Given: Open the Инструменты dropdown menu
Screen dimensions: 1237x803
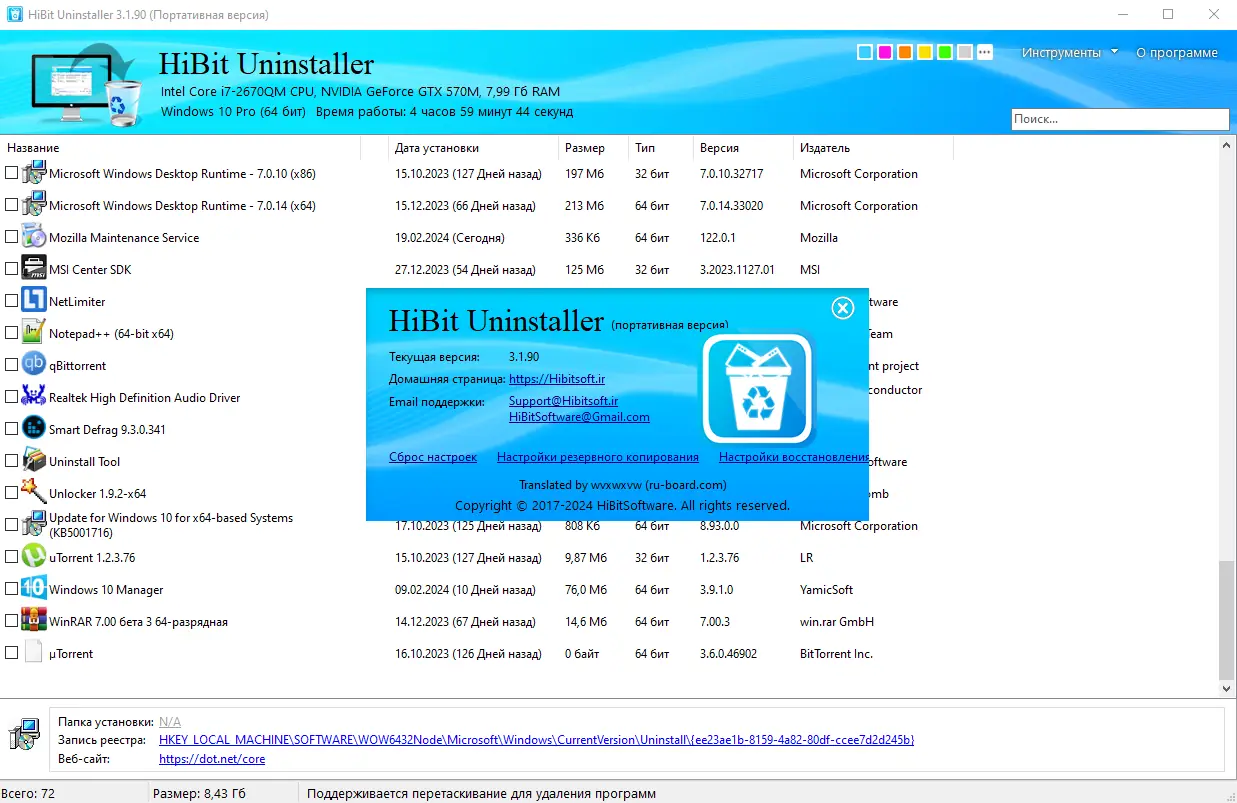Looking at the screenshot, I should tap(1069, 52).
